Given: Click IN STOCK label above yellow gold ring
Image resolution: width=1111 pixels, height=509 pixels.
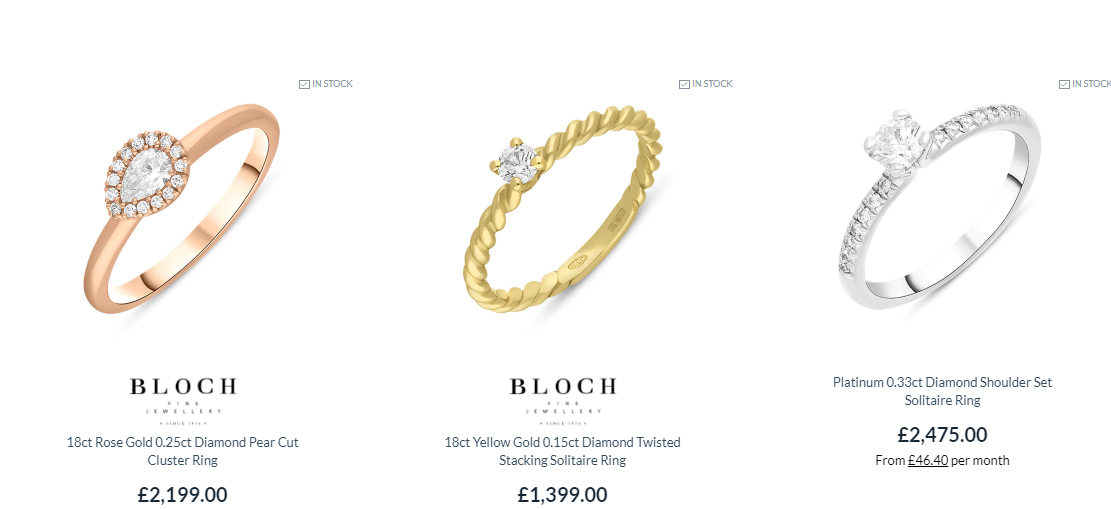Looking at the screenshot, I should (712, 84).
